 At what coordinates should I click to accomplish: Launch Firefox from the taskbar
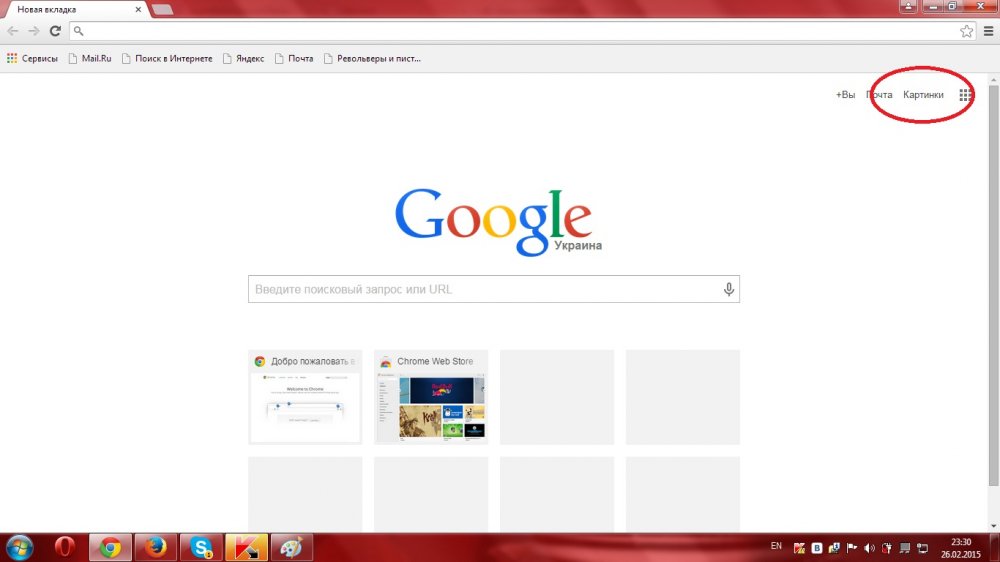[155, 547]
